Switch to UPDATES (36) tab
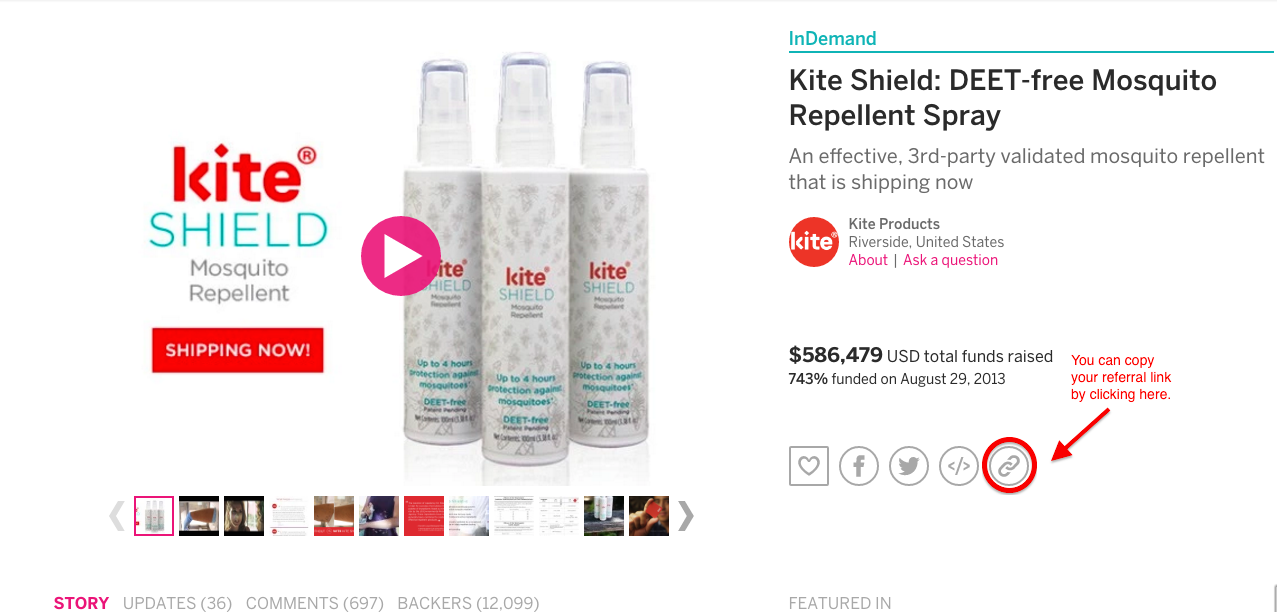Image resolution: width=1277 pixels, height=612 pixels. 177,603
